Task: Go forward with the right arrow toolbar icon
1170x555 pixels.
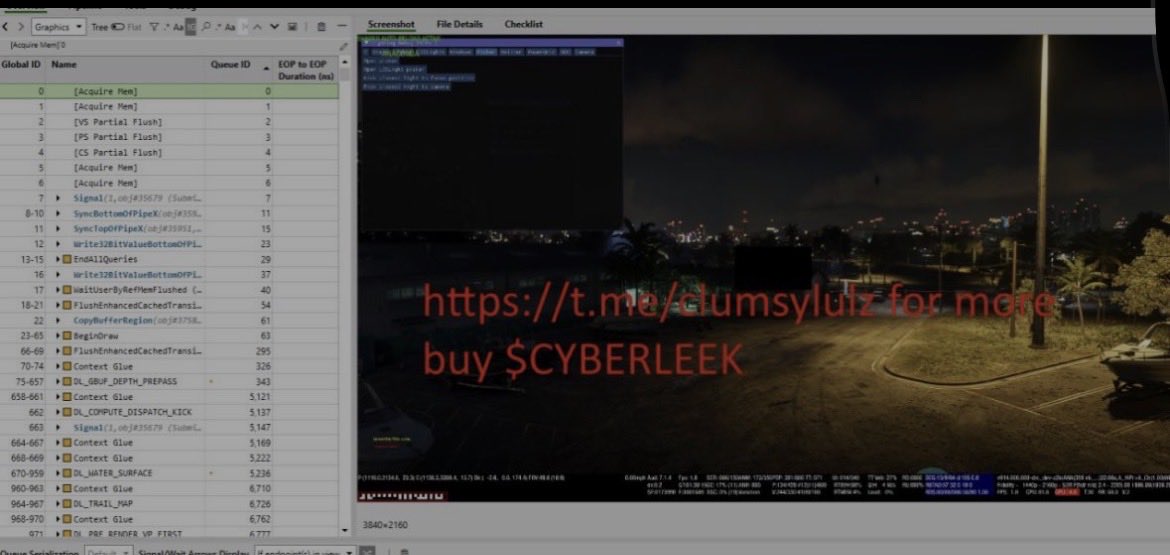Action: (x=21, y=27)
